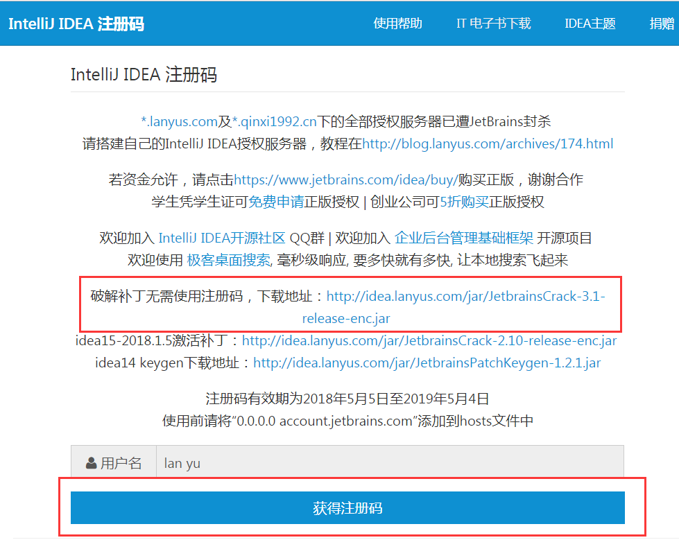679x549 pixels.
Task: Click the 获得注册码 button
Action: pyautogui.click(x=348, y=507)
